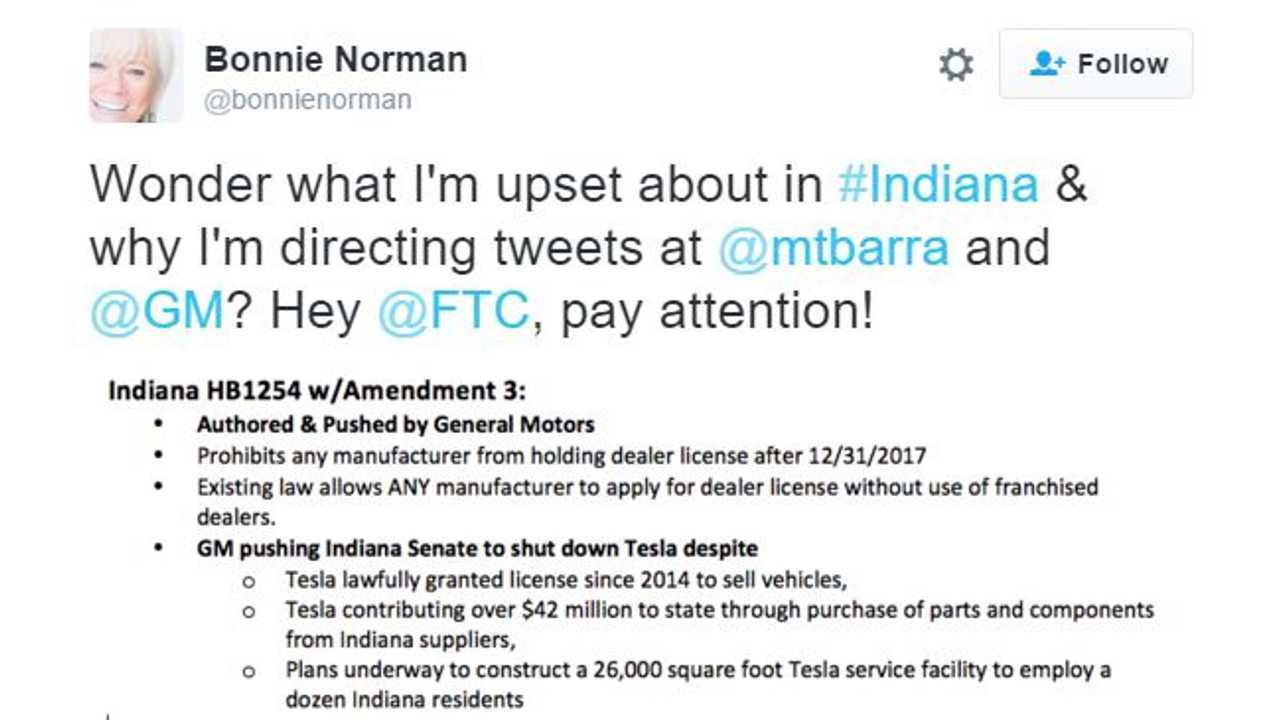
Task: Click the add-person icon beside Follow
Action: tap(1047, 64)
